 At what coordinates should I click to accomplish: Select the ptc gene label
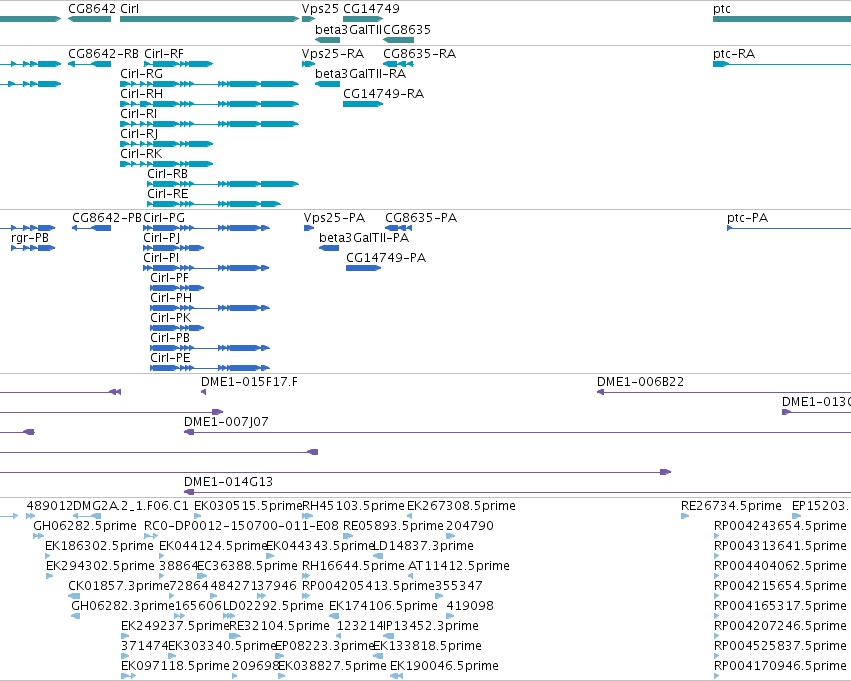click(722, 9)
